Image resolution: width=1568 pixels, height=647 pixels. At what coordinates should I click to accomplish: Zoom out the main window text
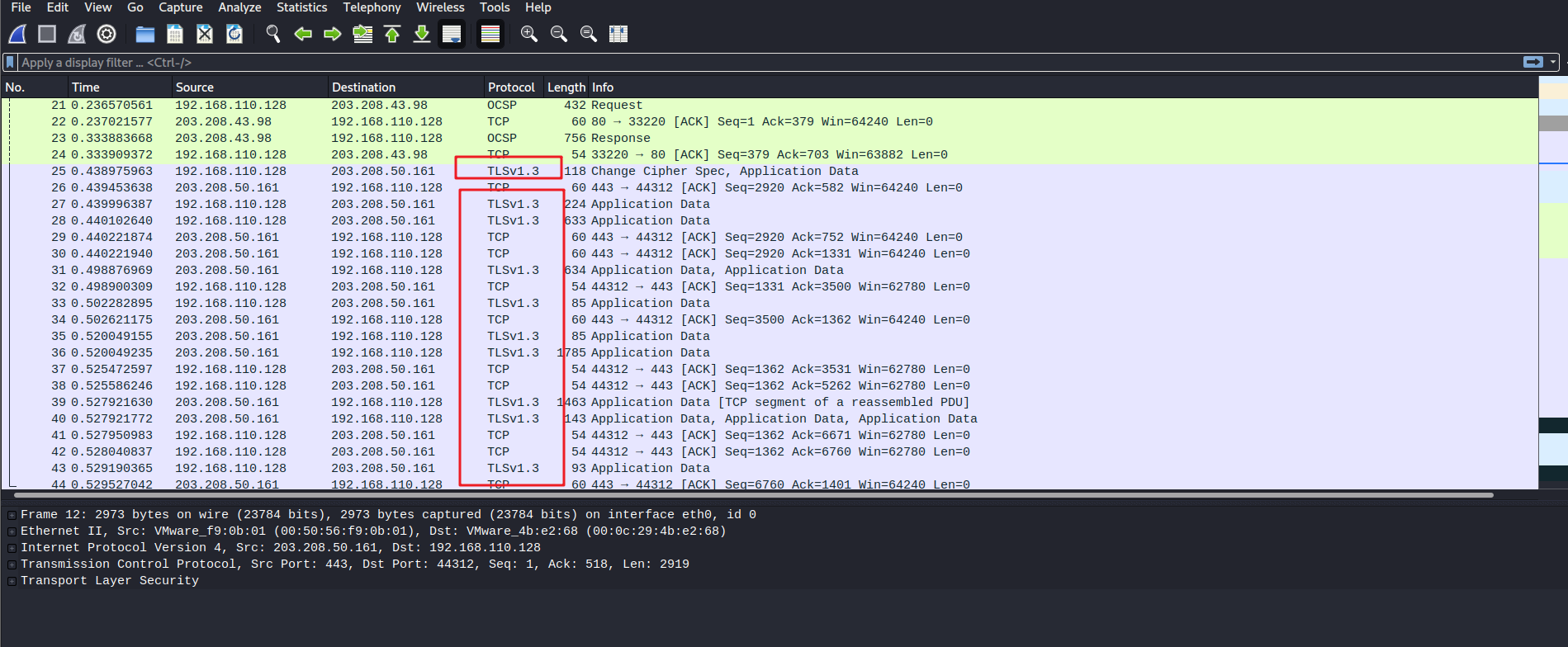559,34
